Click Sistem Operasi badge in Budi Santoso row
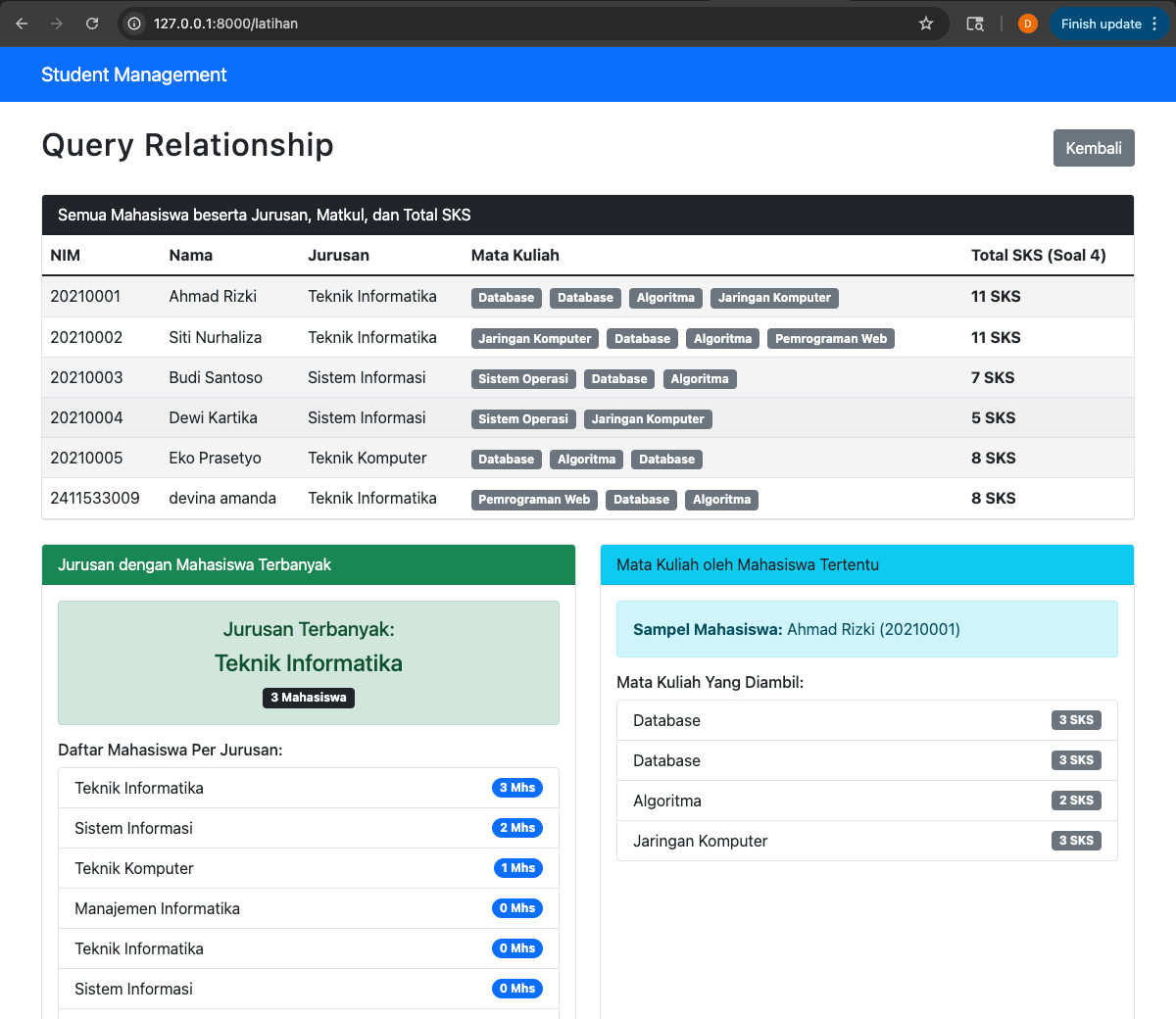The height and width of the screenshot is (1019, 1176). [x=523, y=379]
